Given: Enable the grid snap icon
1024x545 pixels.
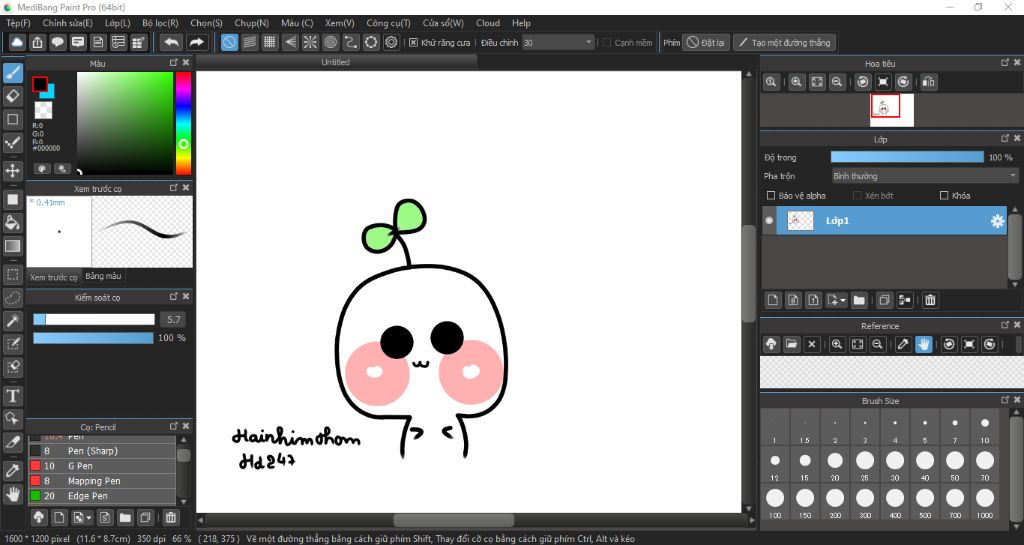Looking at the screenshot, I should pyautogui.click(x=270, y=42).
